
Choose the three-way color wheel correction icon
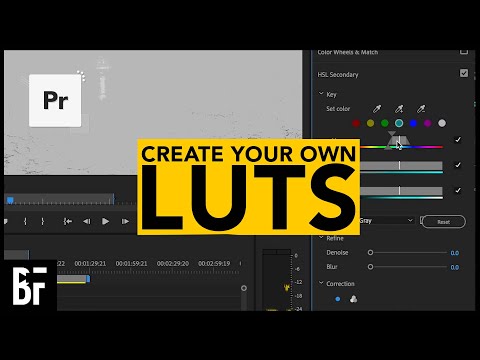[x=354, y=299]
